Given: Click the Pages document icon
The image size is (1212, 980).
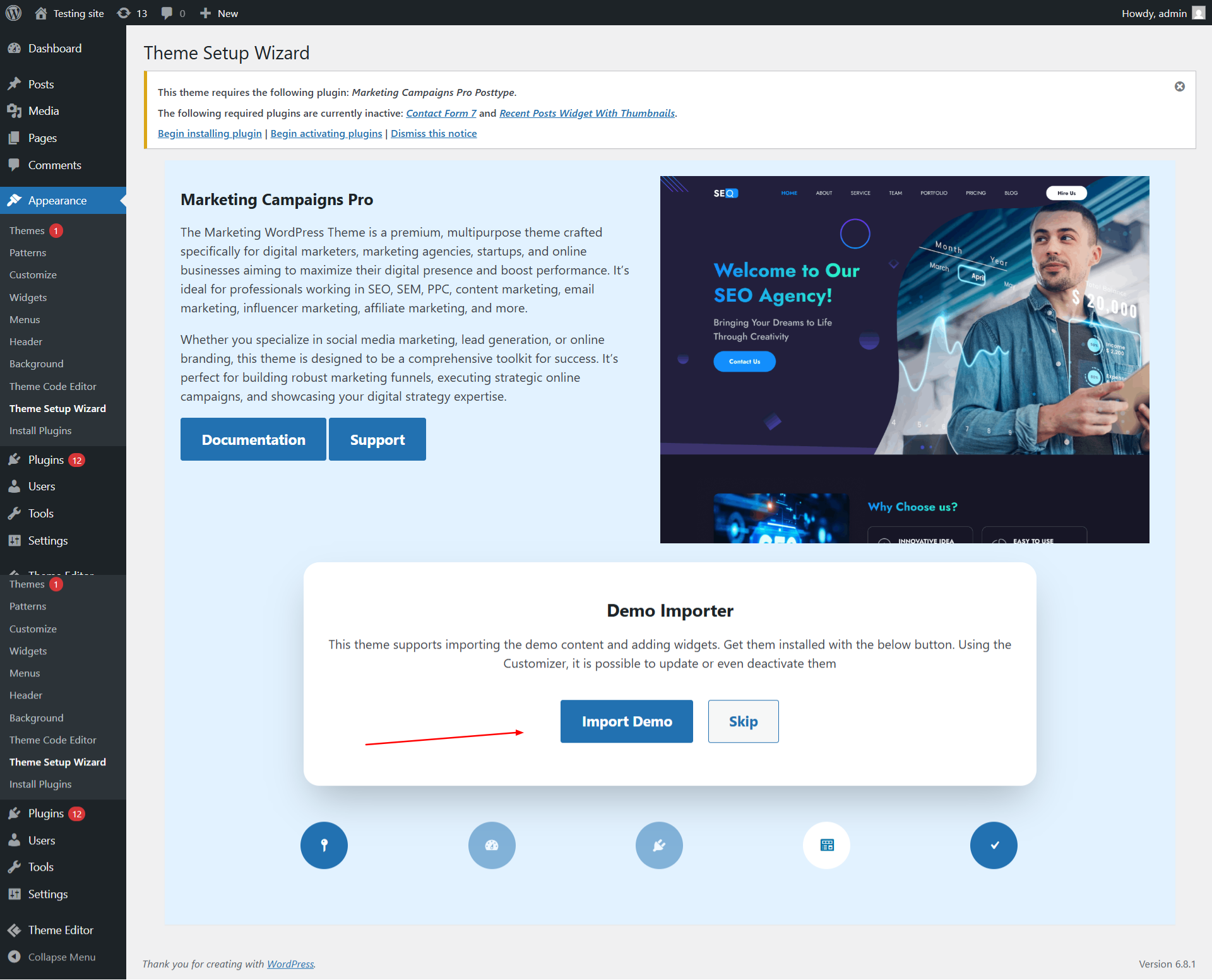Looking at the screenshot, I should 15,138.
